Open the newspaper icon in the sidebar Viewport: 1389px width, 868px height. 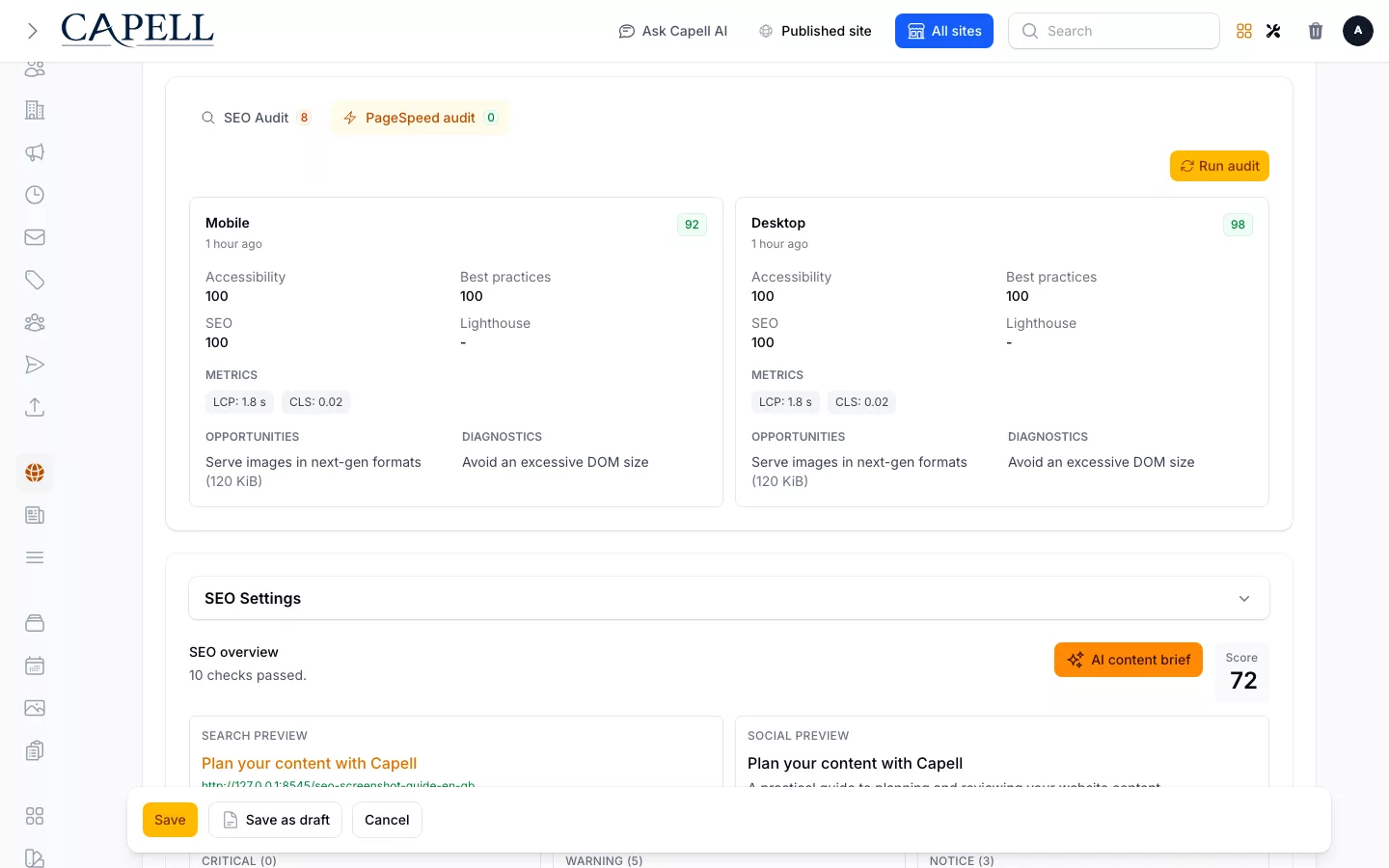point(35,515)
